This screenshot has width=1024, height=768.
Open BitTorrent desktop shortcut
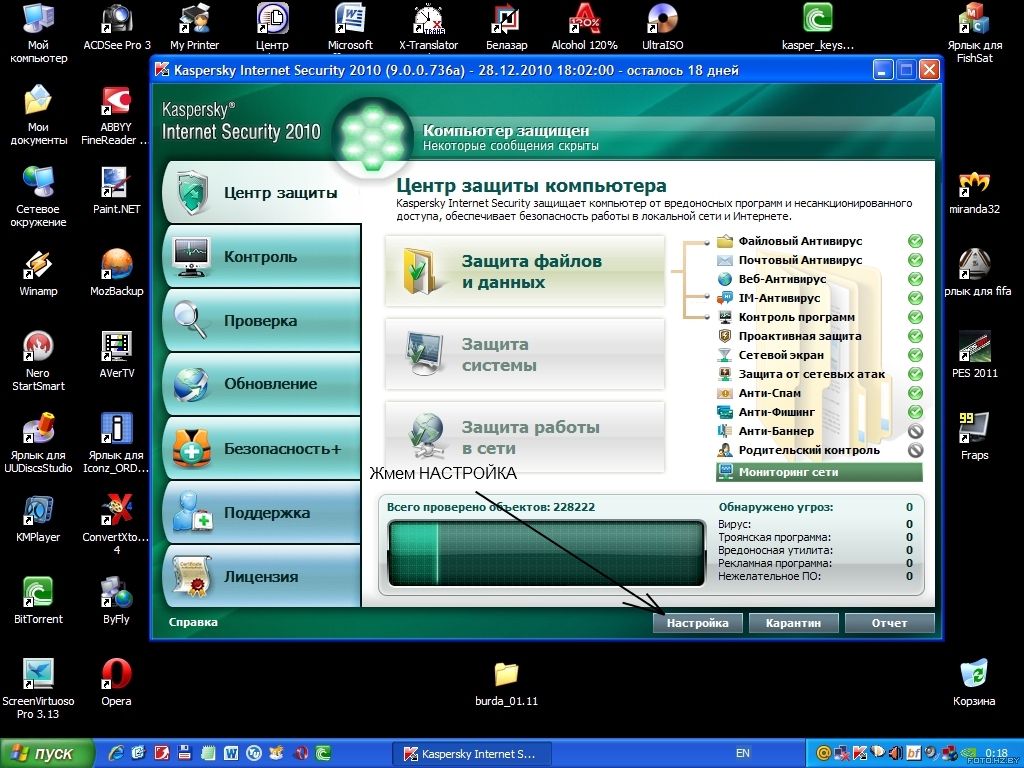[x=38, y=601]
